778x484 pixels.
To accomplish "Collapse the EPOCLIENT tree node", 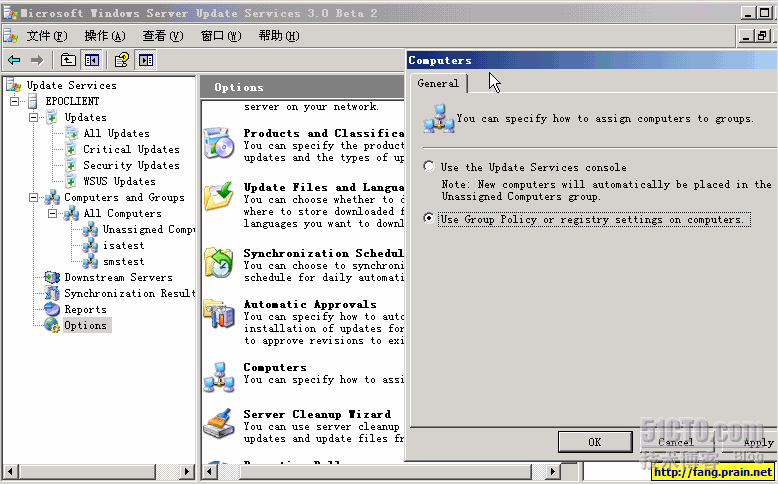I will click(14, 101).
